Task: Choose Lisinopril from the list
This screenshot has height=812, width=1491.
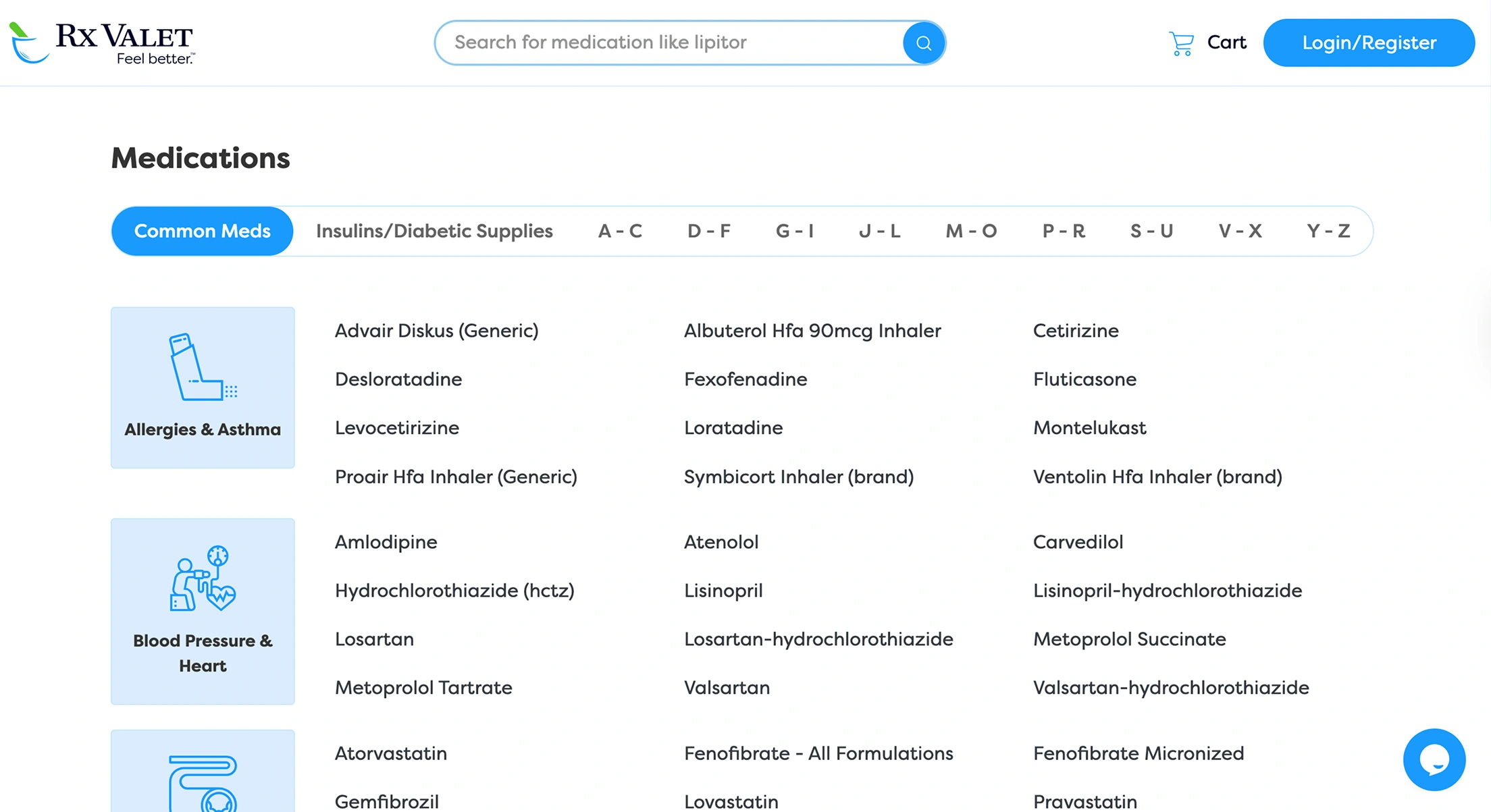Action: point(723,591)
